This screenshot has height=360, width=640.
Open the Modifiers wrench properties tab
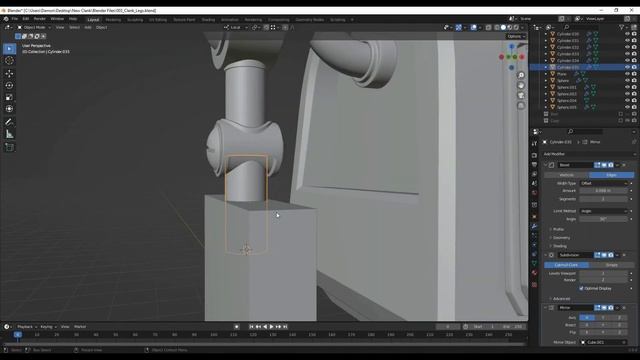coord(534,226)
